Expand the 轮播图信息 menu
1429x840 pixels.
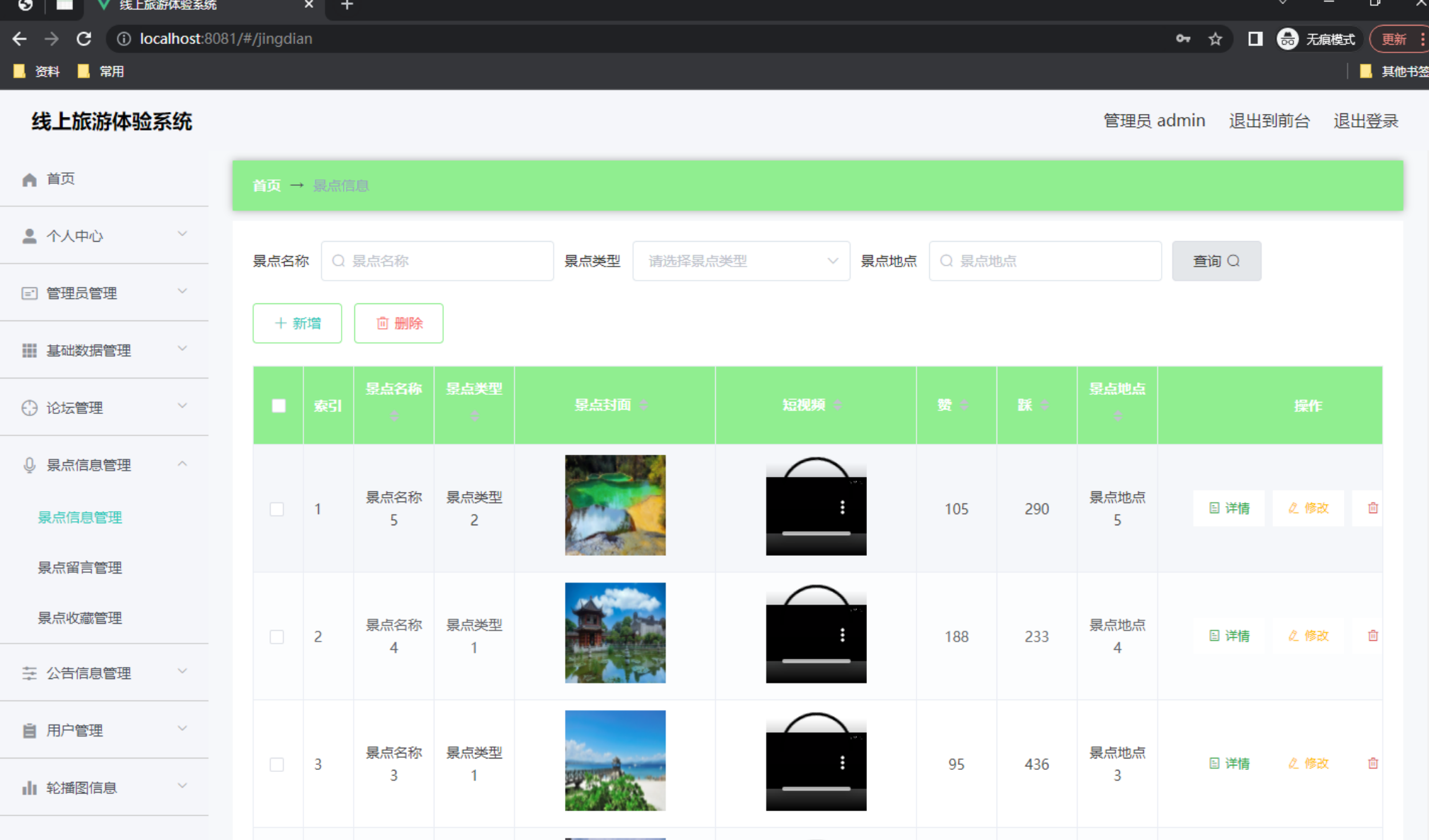pos(104,788)
